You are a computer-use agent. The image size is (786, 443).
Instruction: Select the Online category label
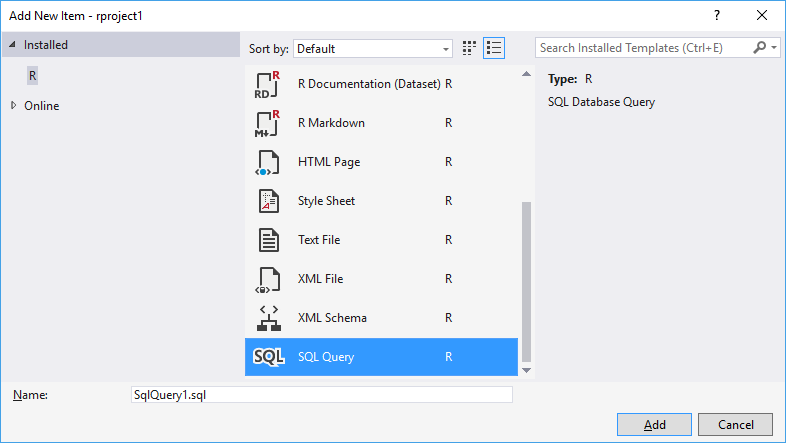[x=42, y=106]
